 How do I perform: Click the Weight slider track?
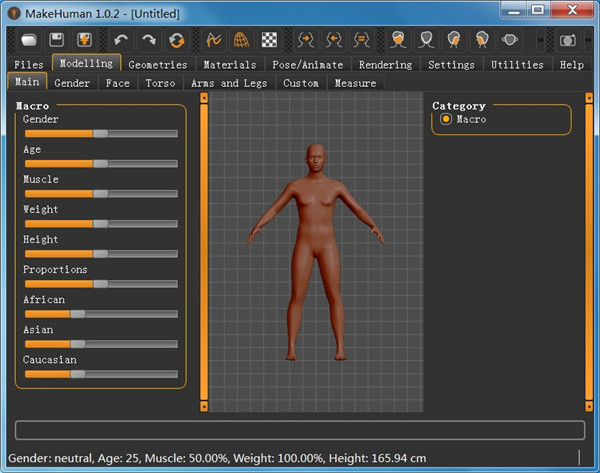100,223
